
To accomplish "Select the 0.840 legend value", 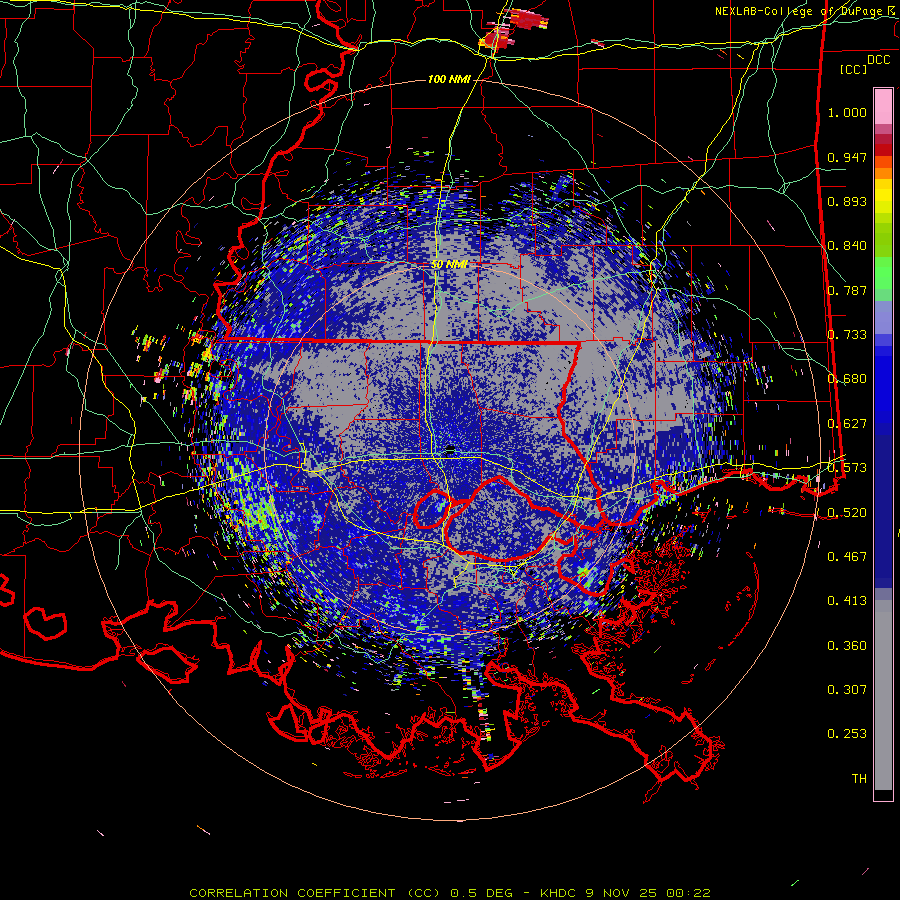I will click(847, 246).
